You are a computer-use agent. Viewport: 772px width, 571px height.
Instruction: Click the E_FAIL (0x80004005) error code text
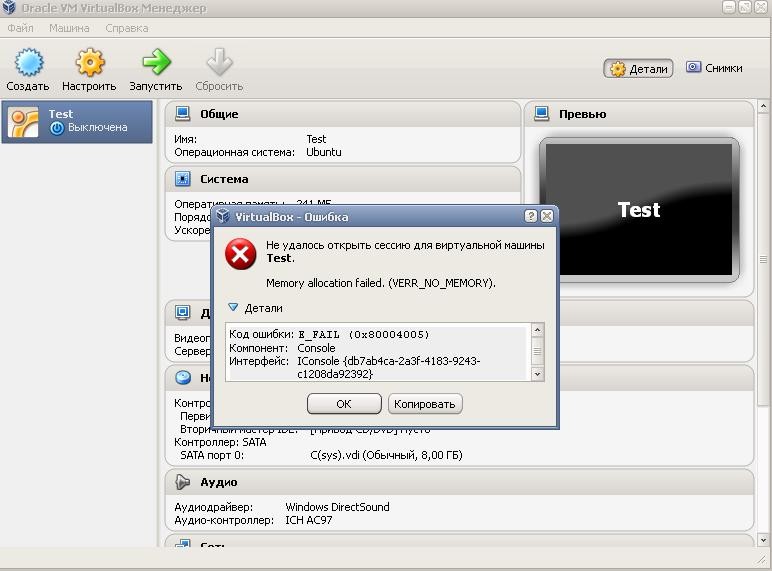click(364, 335)
